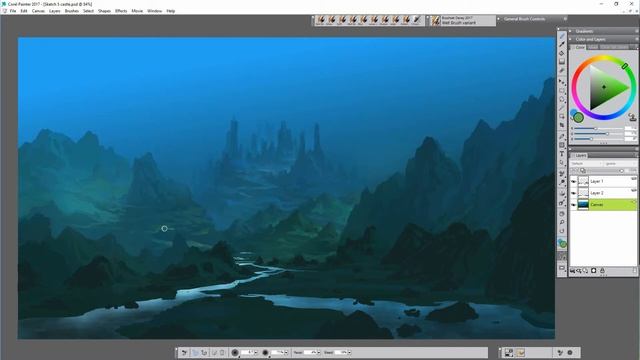The image size is (640, 360).
Task: Open the brush size slider dropdown
Action: click(x=256, y=352)
